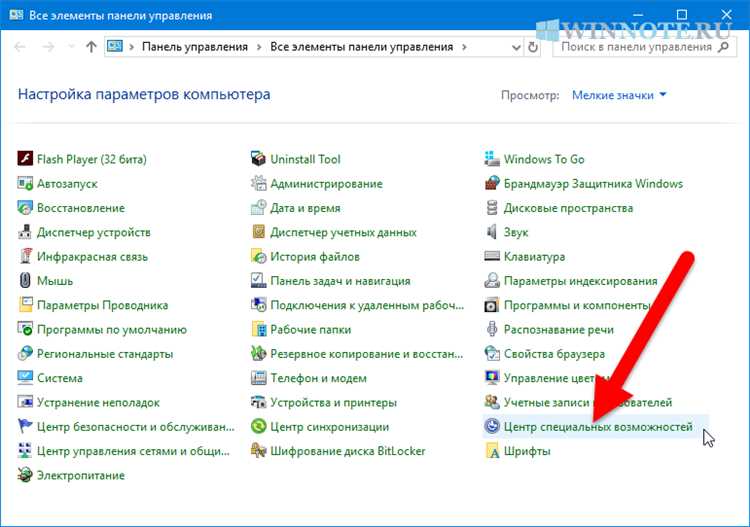Click the Электропитание icon
750x527 pixels.
pyautogui.click(x=25, y=474)
